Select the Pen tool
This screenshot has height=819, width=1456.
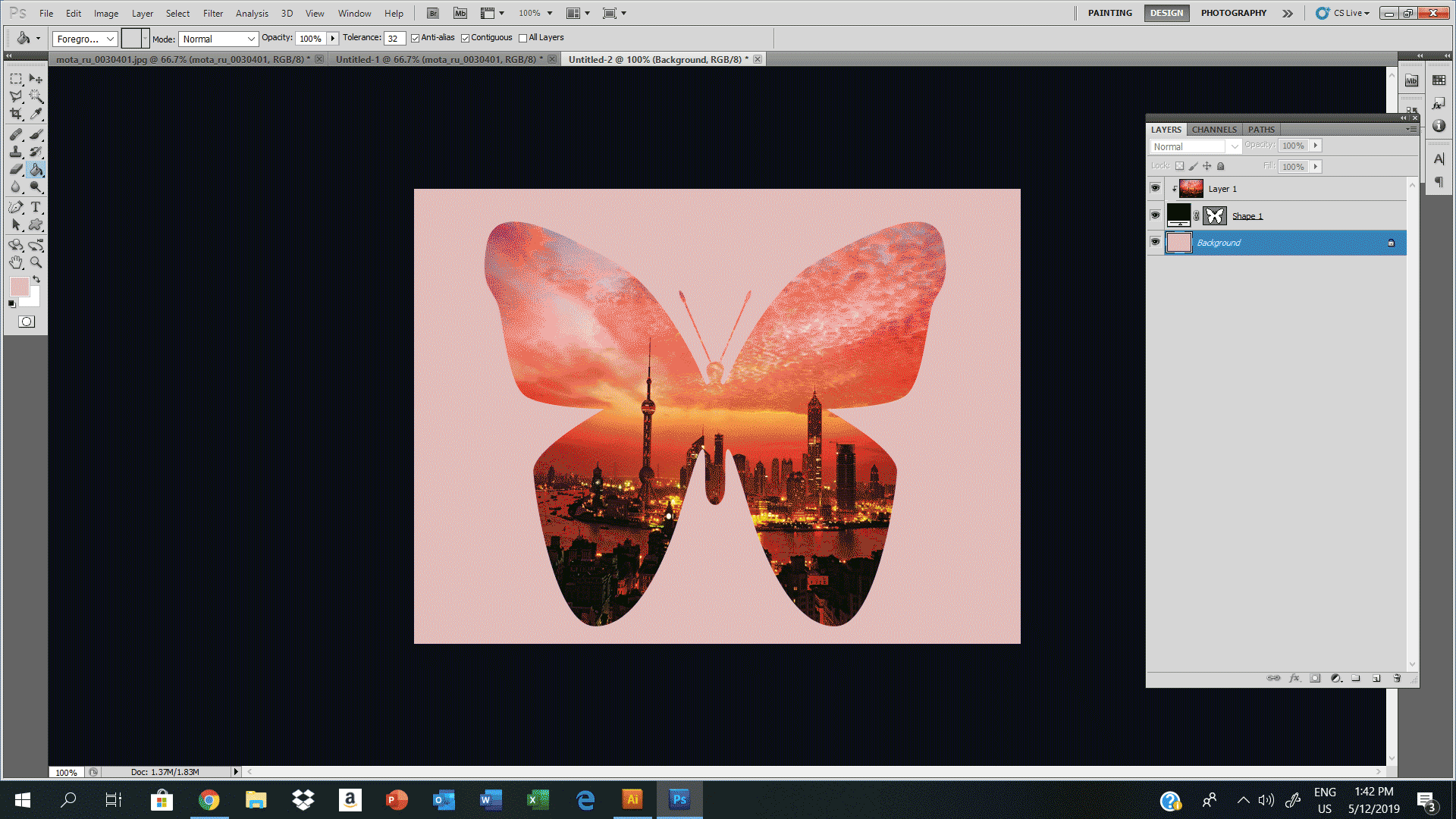click(16, 207)
